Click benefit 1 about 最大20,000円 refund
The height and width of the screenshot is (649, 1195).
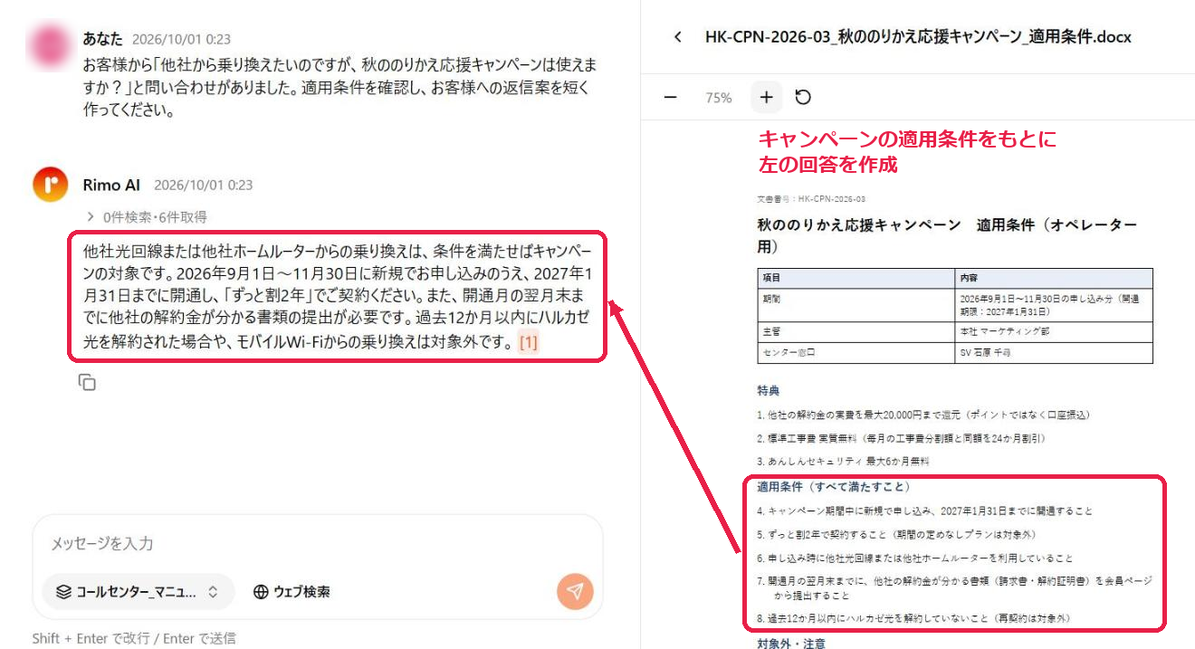924,415
